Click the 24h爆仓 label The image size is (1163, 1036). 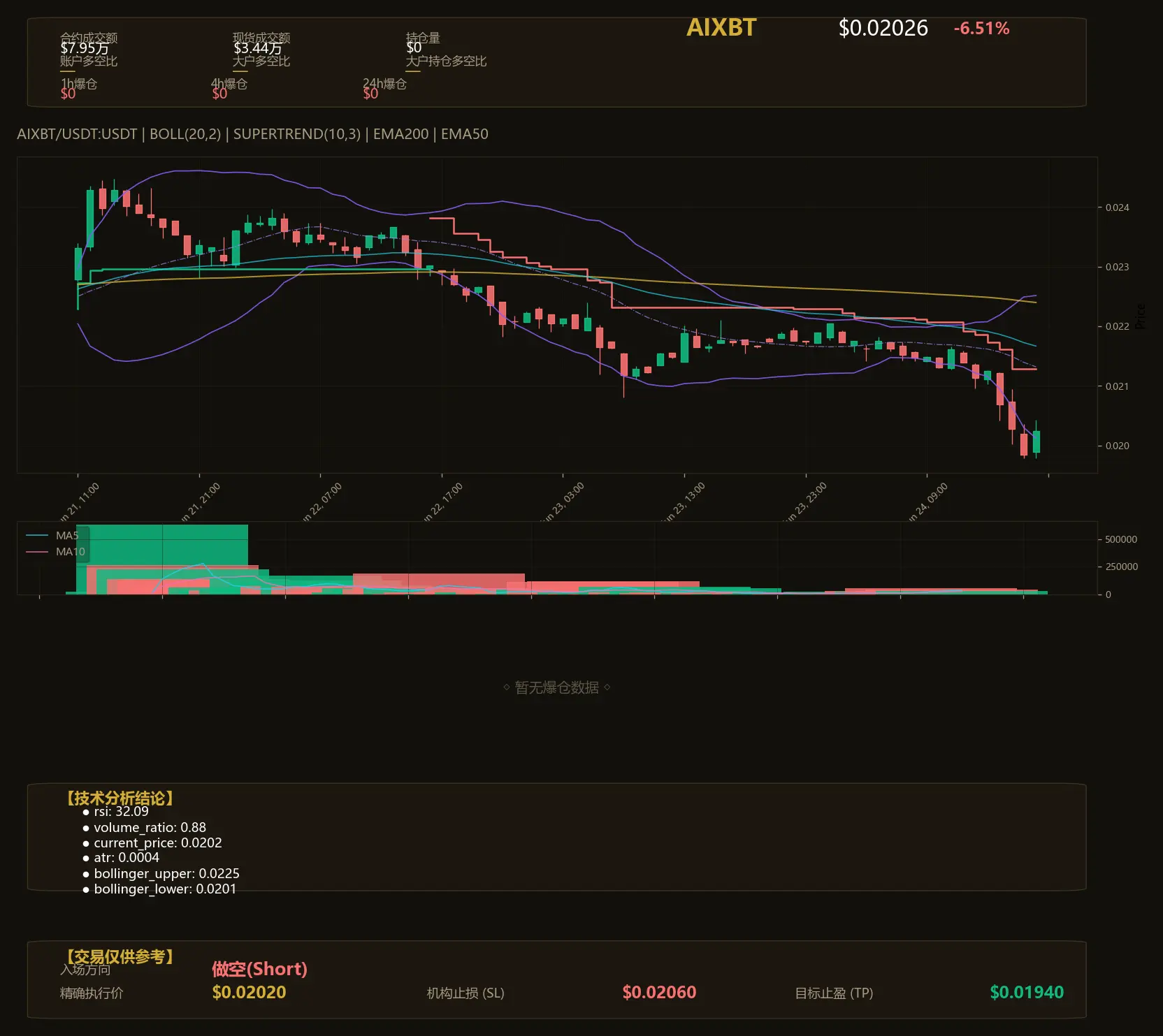(384, 84)
